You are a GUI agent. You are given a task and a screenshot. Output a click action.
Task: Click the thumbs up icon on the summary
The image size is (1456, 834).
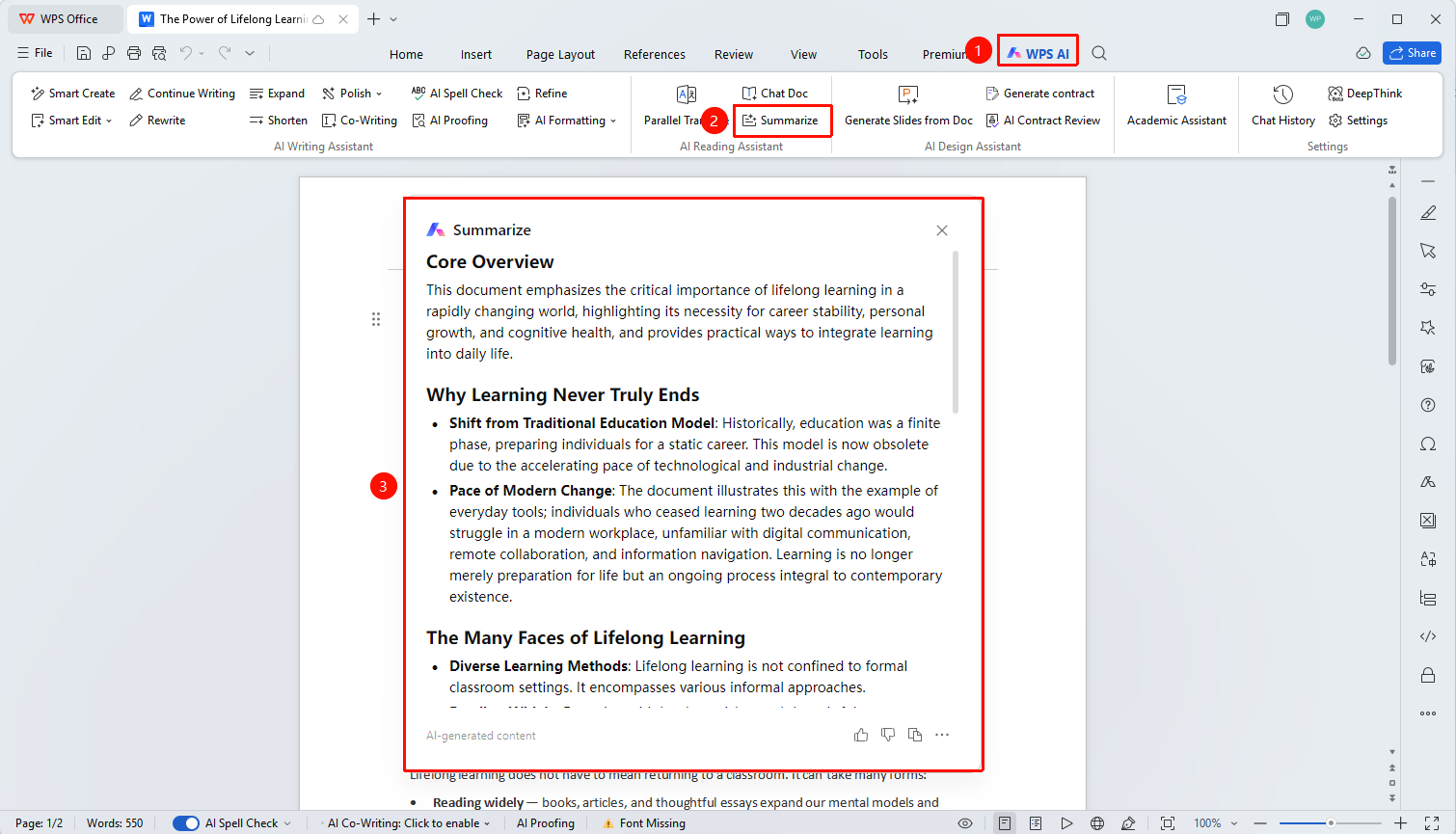(x=861, y=735)
